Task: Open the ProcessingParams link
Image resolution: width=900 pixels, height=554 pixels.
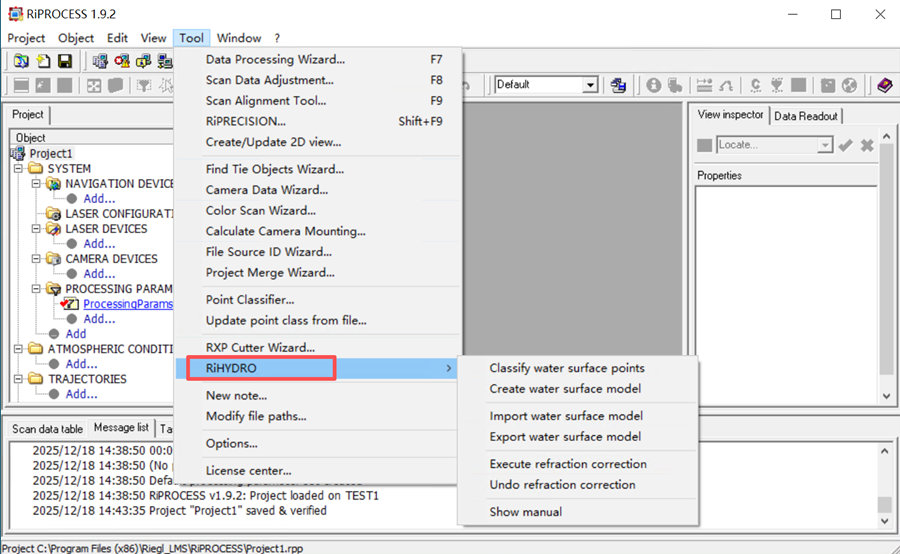Action: click(x=128, y=304)
